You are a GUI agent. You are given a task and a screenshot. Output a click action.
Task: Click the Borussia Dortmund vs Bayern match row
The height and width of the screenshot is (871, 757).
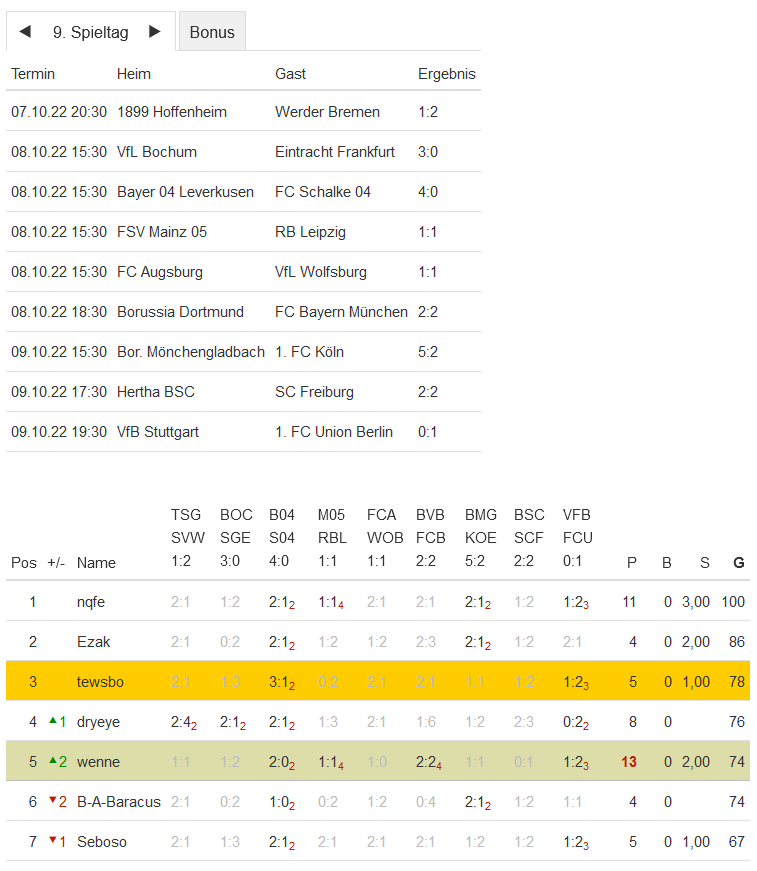pos(243,312)
